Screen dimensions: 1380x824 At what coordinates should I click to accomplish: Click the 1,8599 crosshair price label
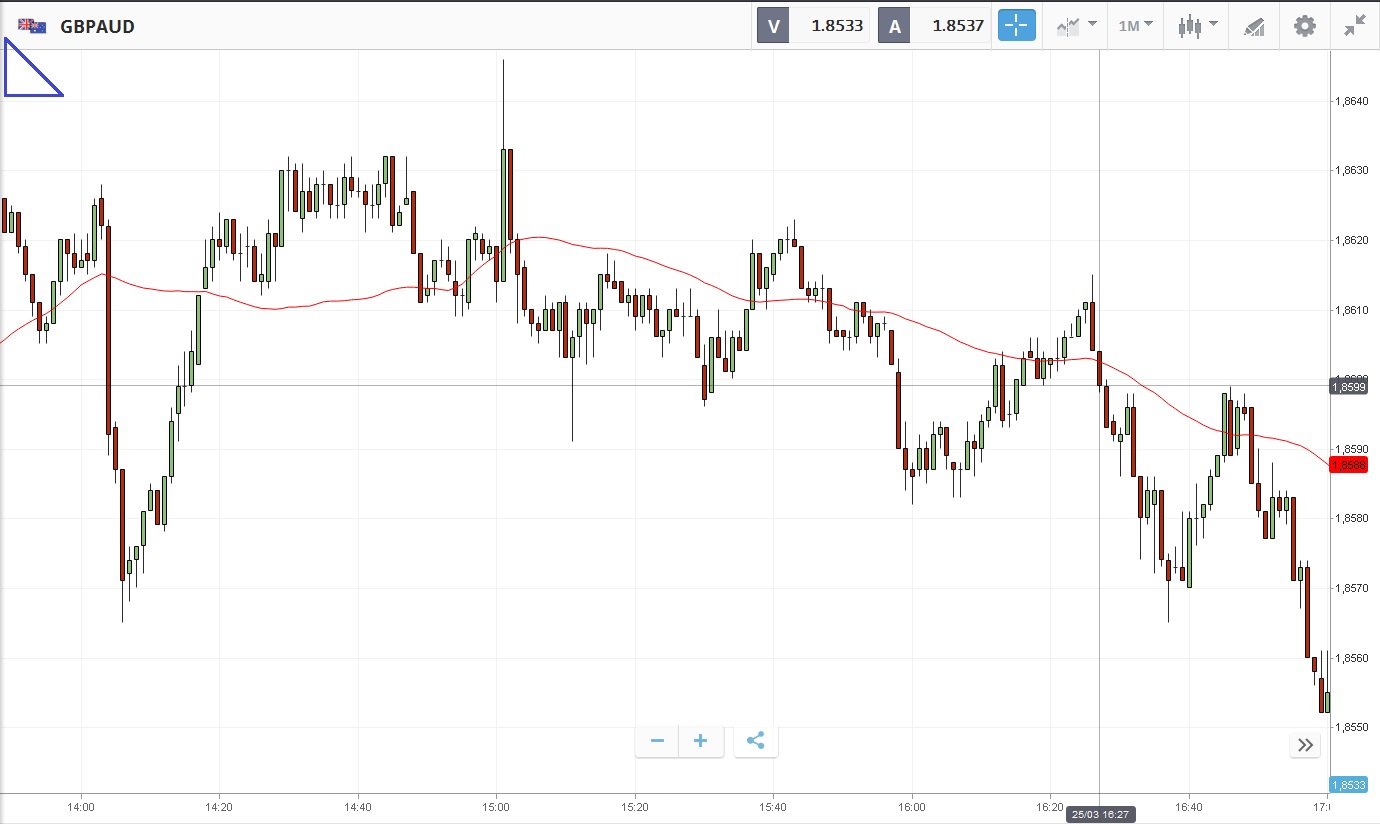[1348, 385]
